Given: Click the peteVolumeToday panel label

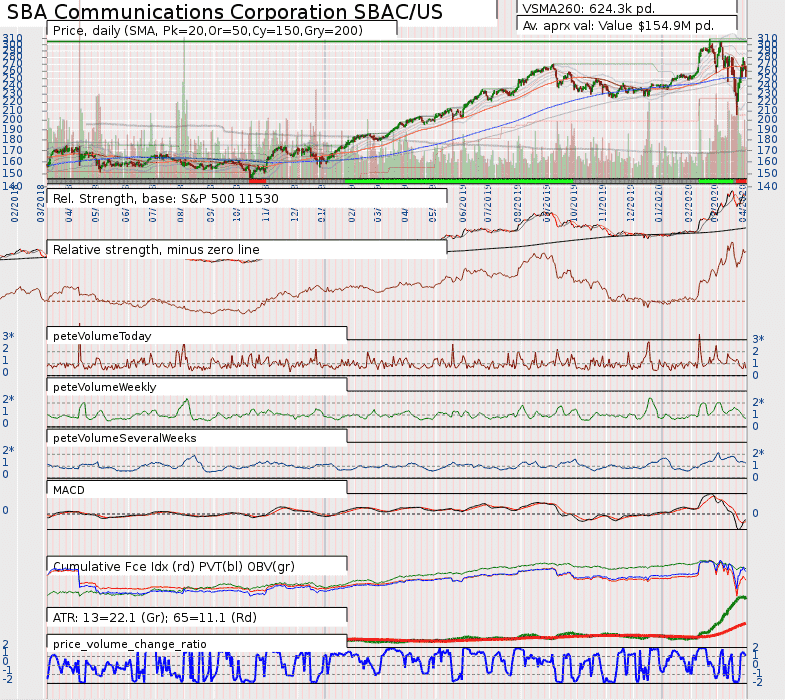Looking at the screenshot, I should (102, 336).
